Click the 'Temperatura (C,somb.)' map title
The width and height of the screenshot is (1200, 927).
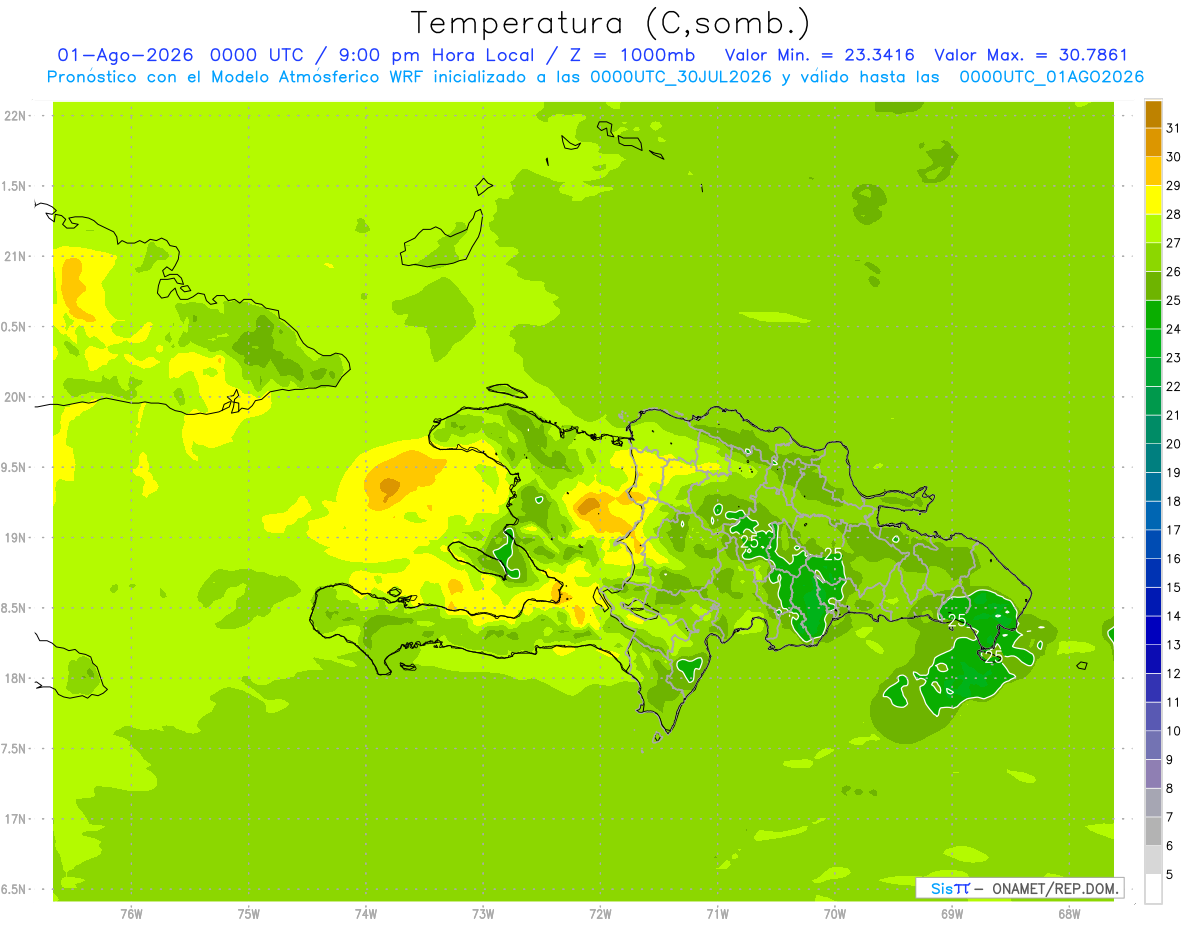[610, 23]
